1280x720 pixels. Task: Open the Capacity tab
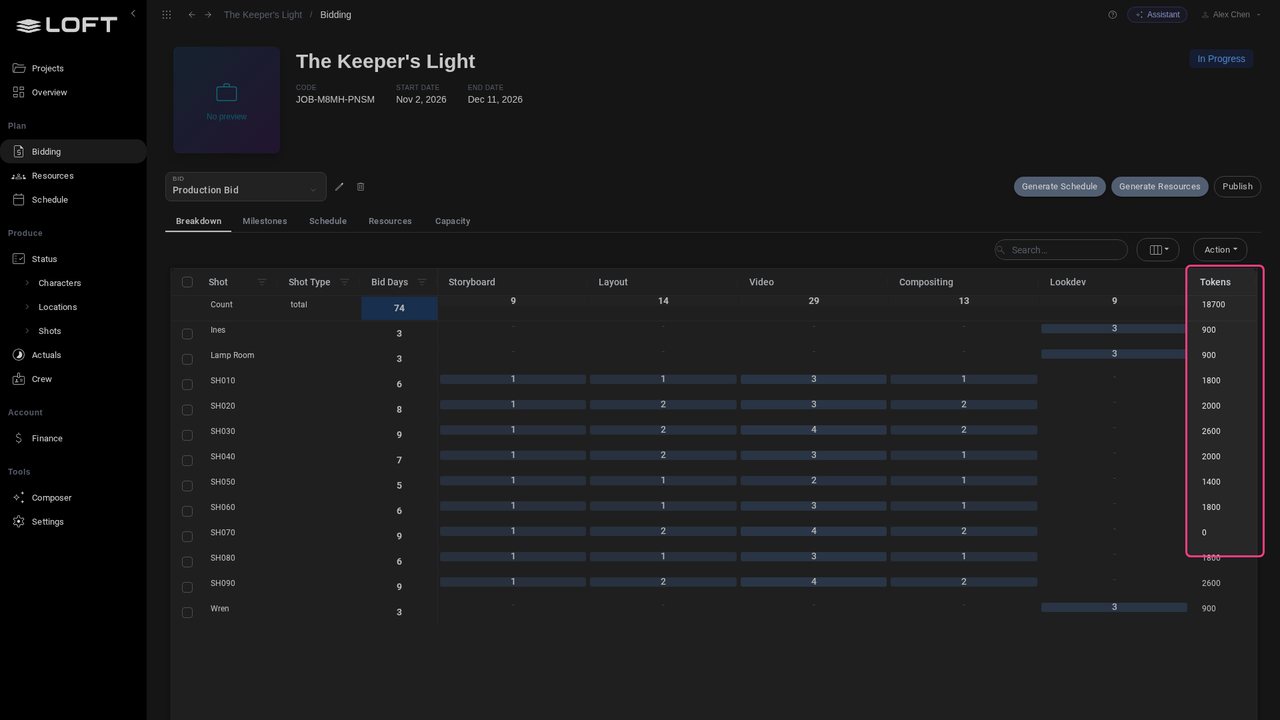pos(452,221)
